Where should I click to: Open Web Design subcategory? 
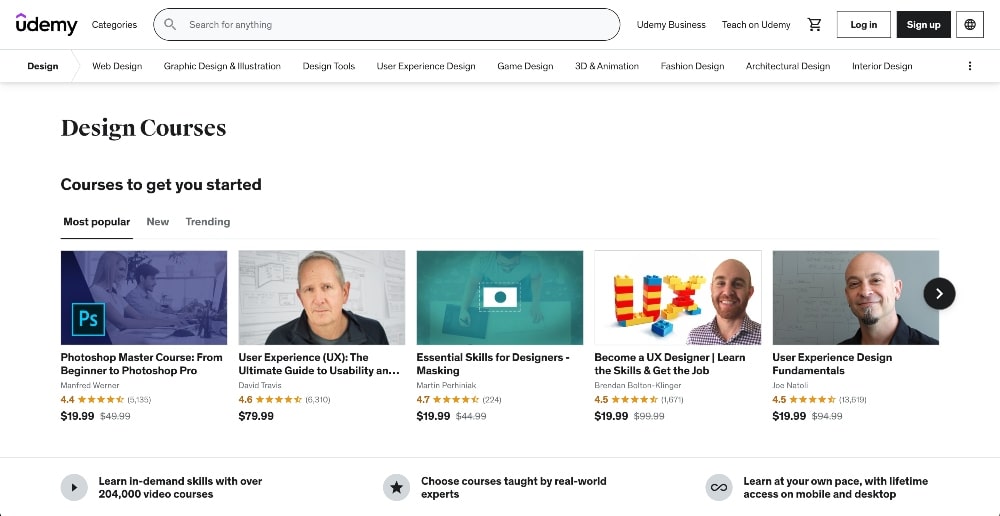(x=117, y=66)
